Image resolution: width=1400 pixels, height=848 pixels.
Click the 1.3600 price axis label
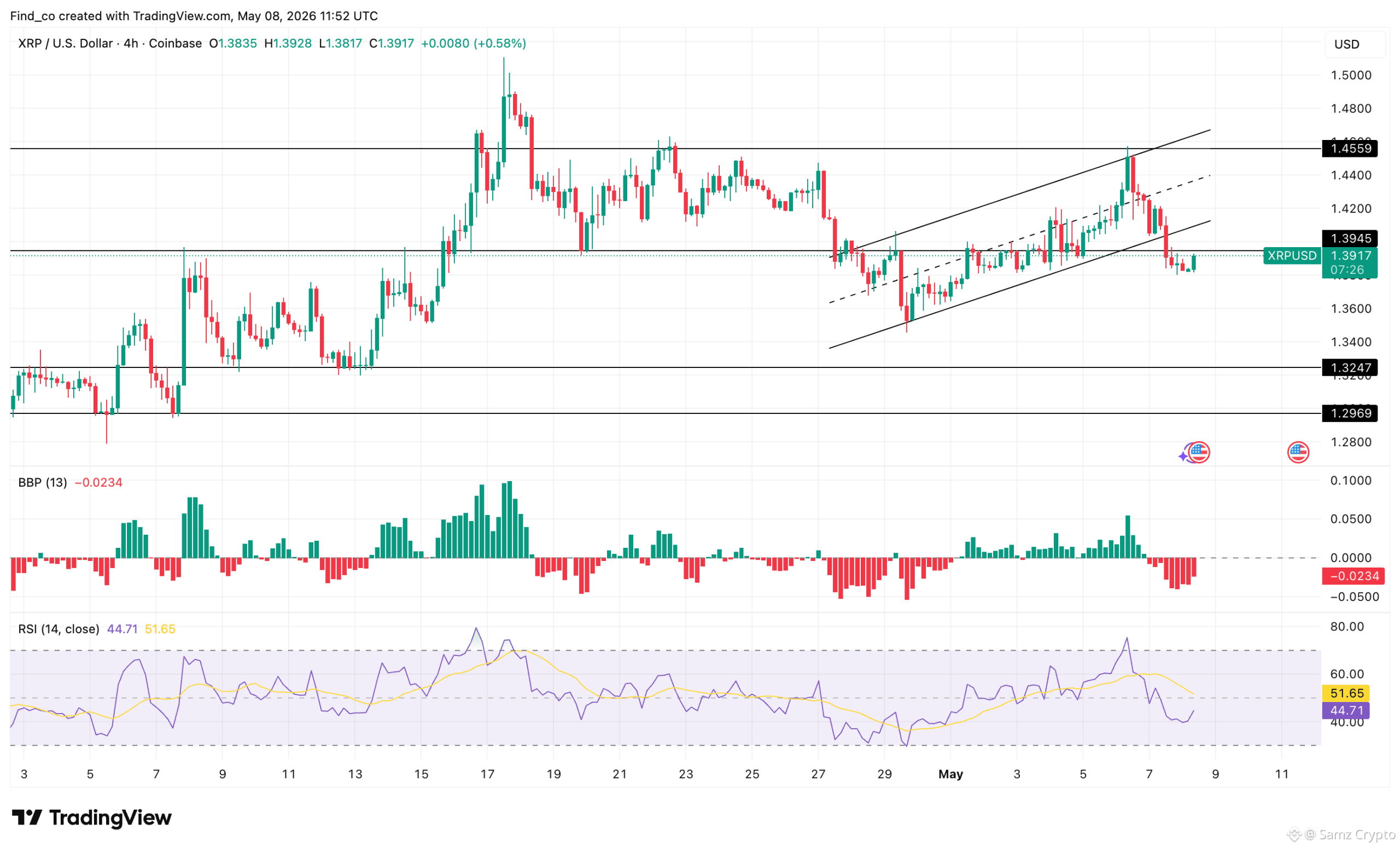click(1351, 309)
